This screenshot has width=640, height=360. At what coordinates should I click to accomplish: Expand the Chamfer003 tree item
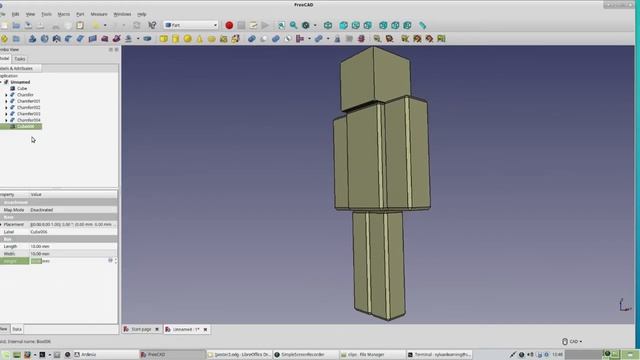(6, 114)
